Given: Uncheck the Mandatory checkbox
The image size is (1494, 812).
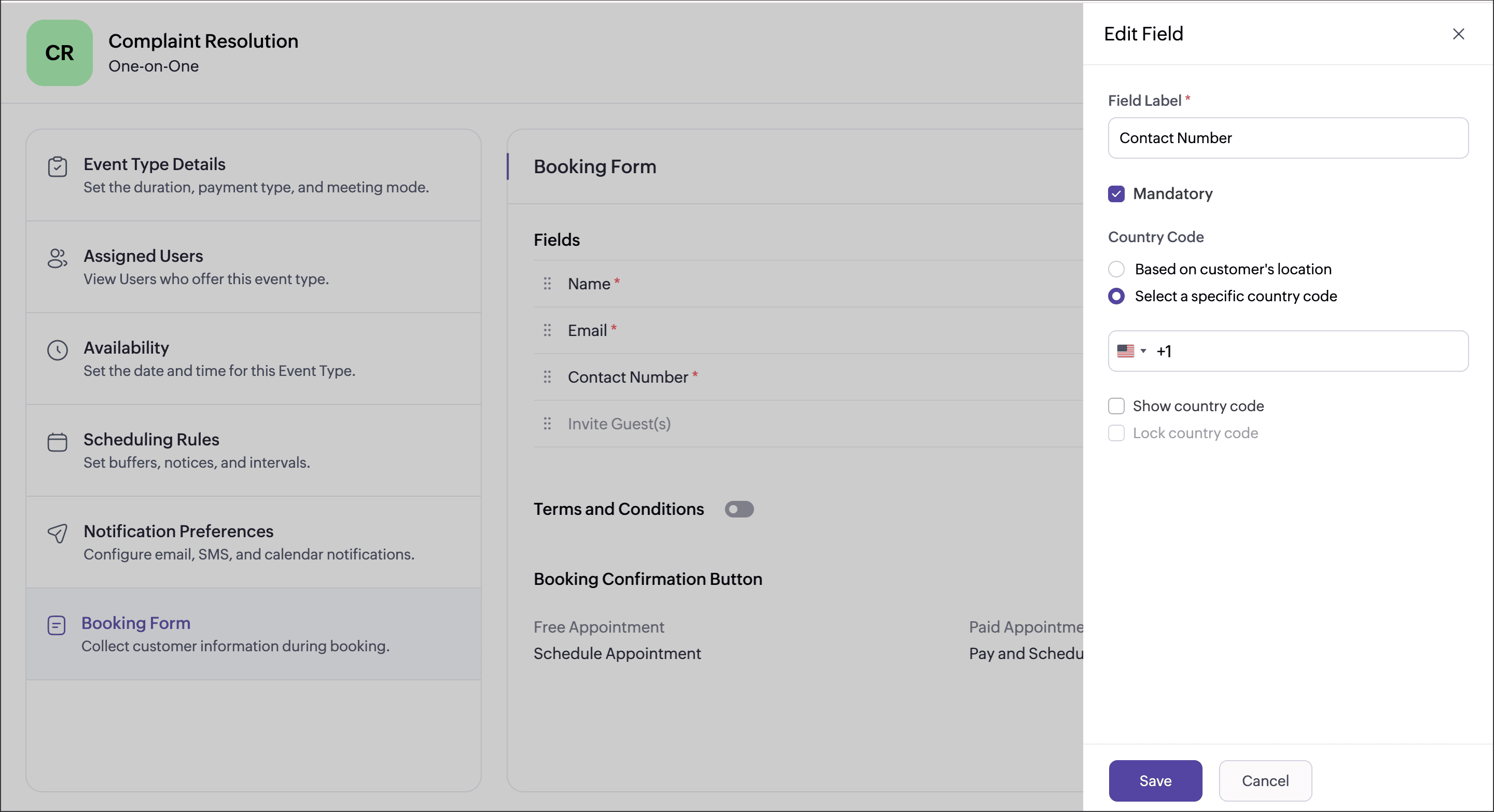Looking at the screenshot, I should click(1116, 193).
